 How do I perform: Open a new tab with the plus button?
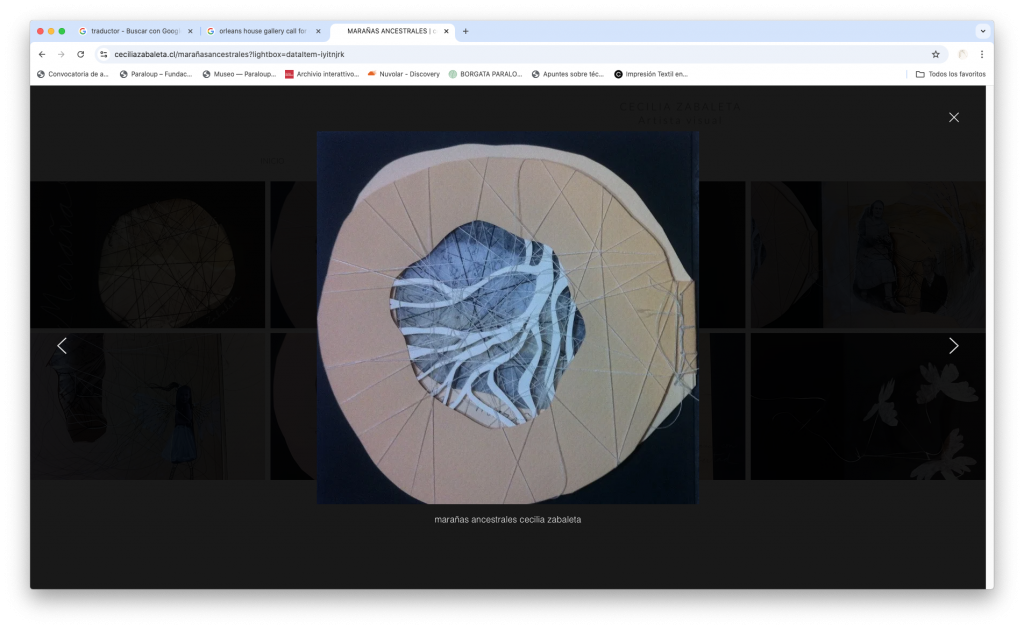pyautogui.click(x=466, y=31)
